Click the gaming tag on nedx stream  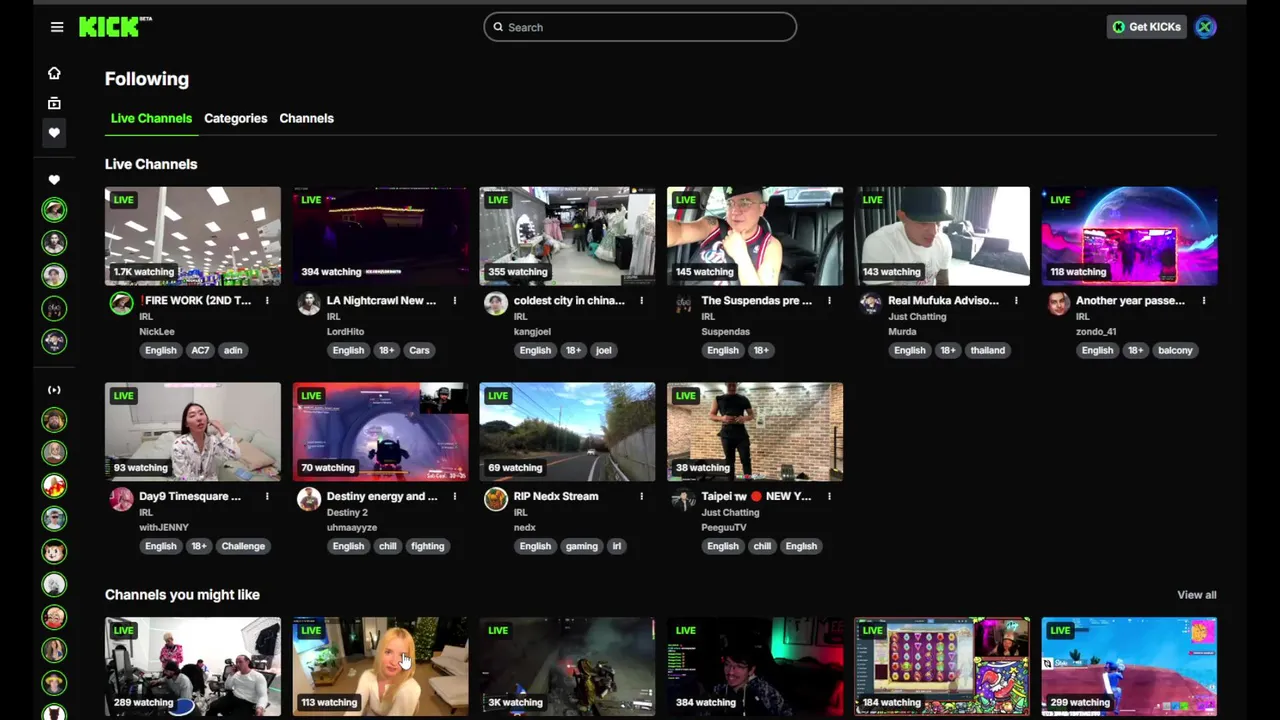(x=581, y=546)
